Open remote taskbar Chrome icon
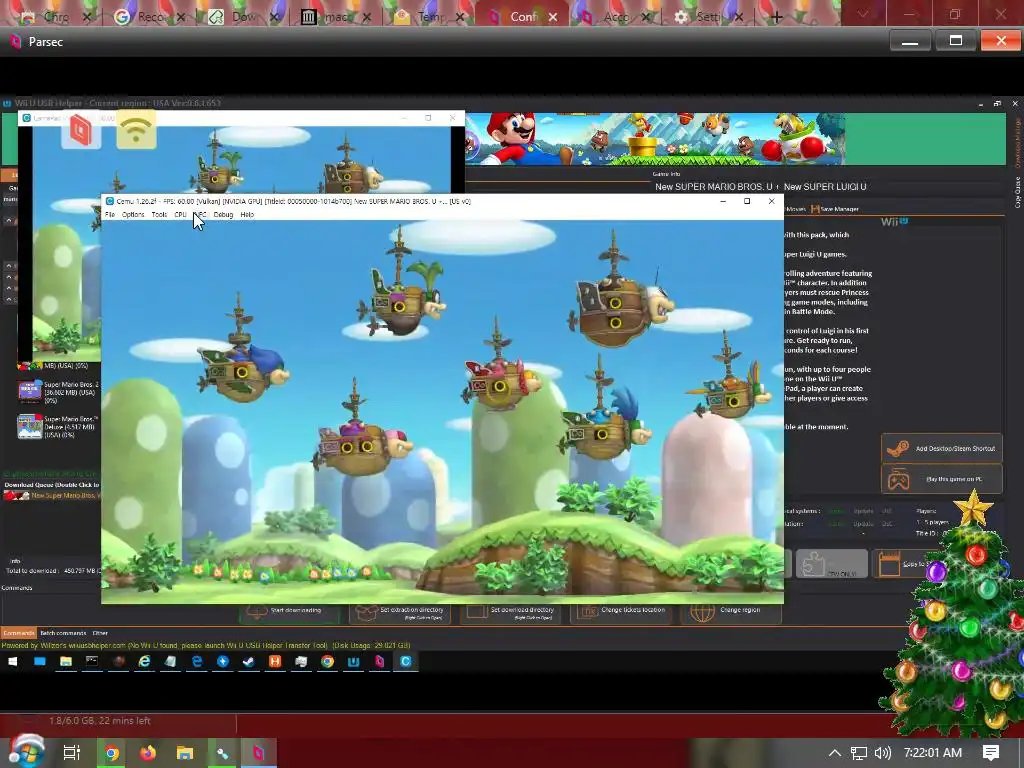 pos(327,662)
